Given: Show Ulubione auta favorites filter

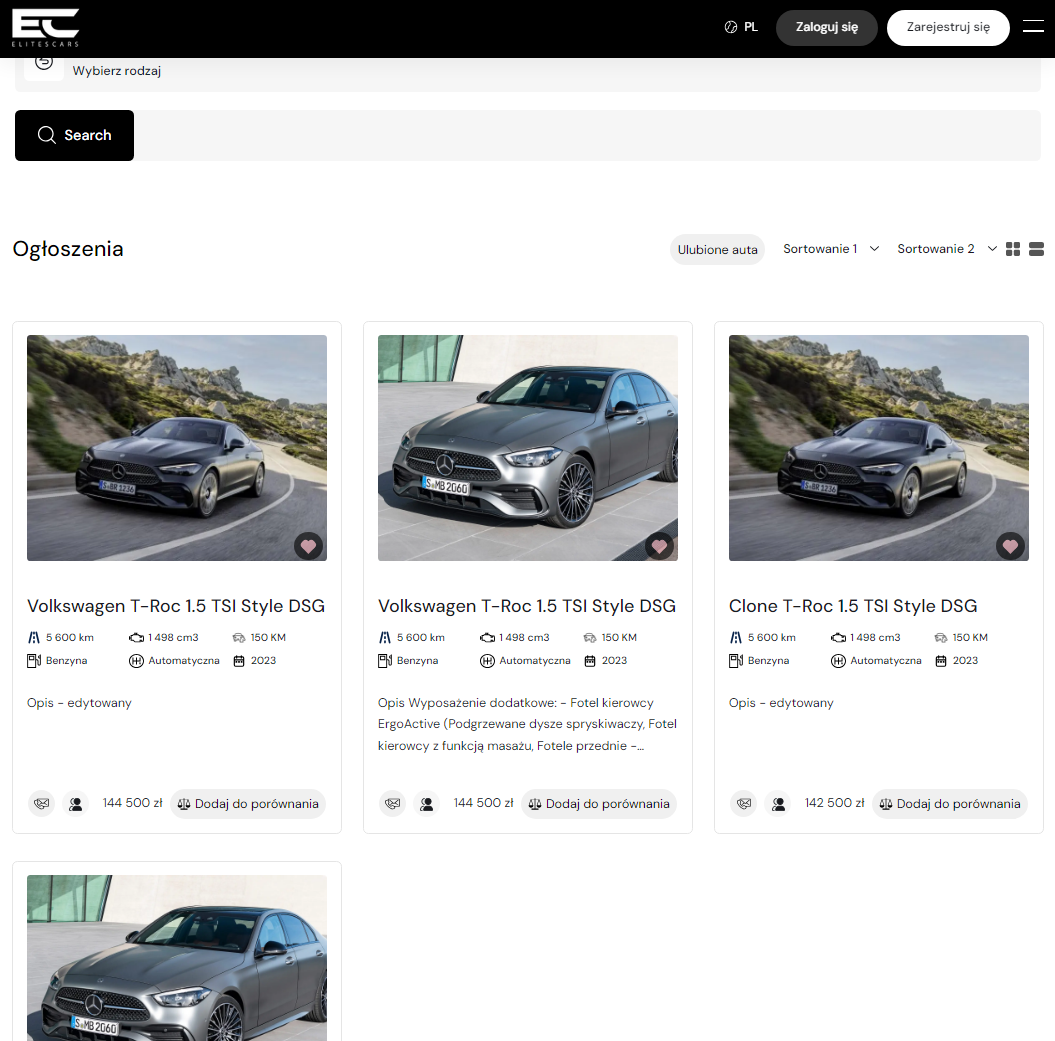Looking at the screenshot, I should click(x=717, y=250).
